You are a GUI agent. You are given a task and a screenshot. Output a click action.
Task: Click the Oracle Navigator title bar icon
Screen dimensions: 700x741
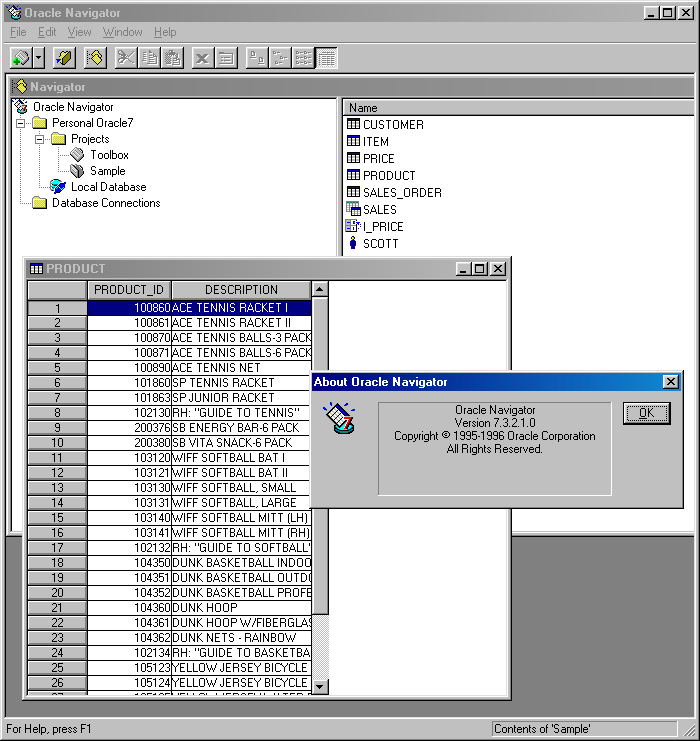coord(15,13)
